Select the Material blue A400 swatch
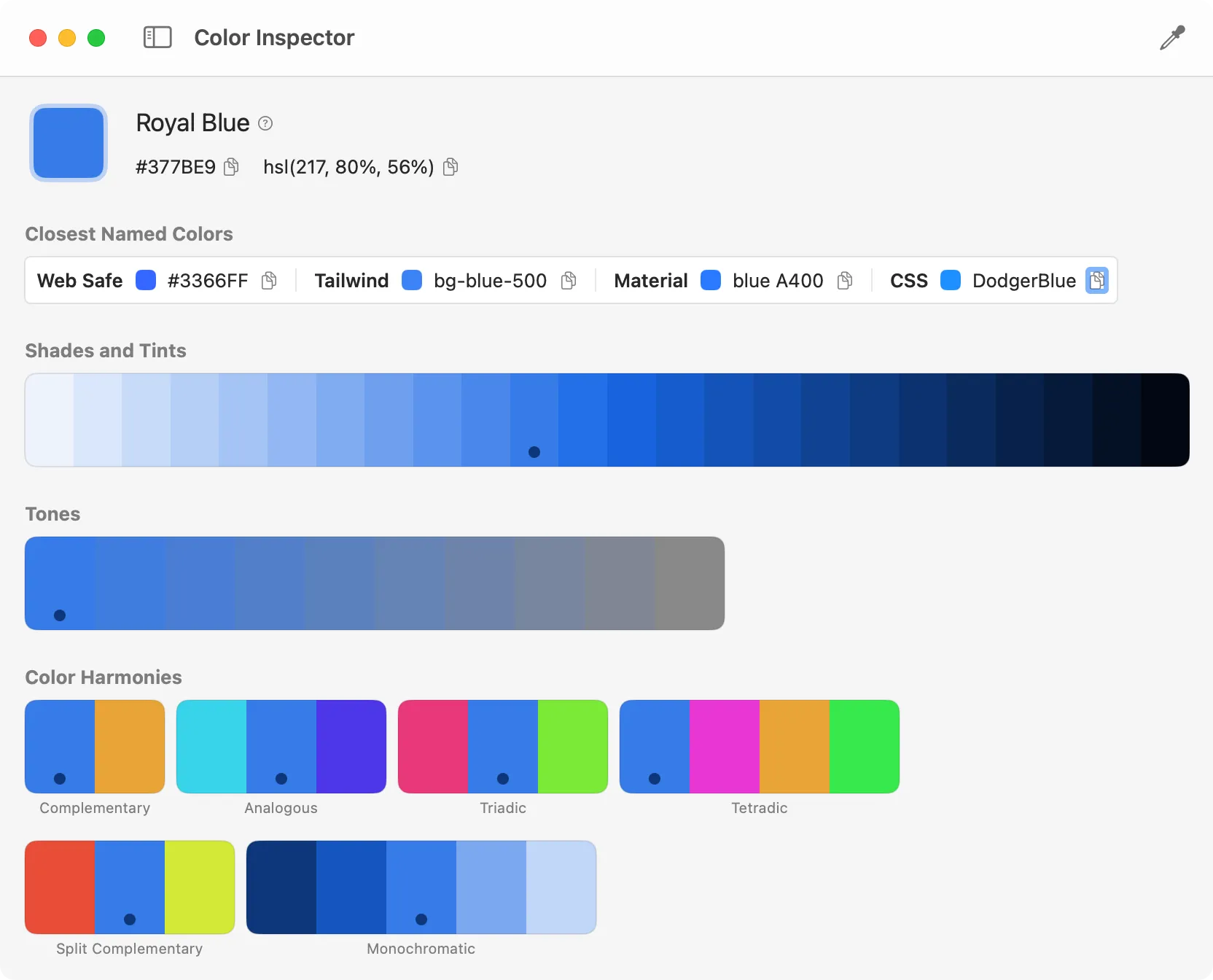This screenshot has width=1213, height=980. pyautogui.click(x=711, y=280)
